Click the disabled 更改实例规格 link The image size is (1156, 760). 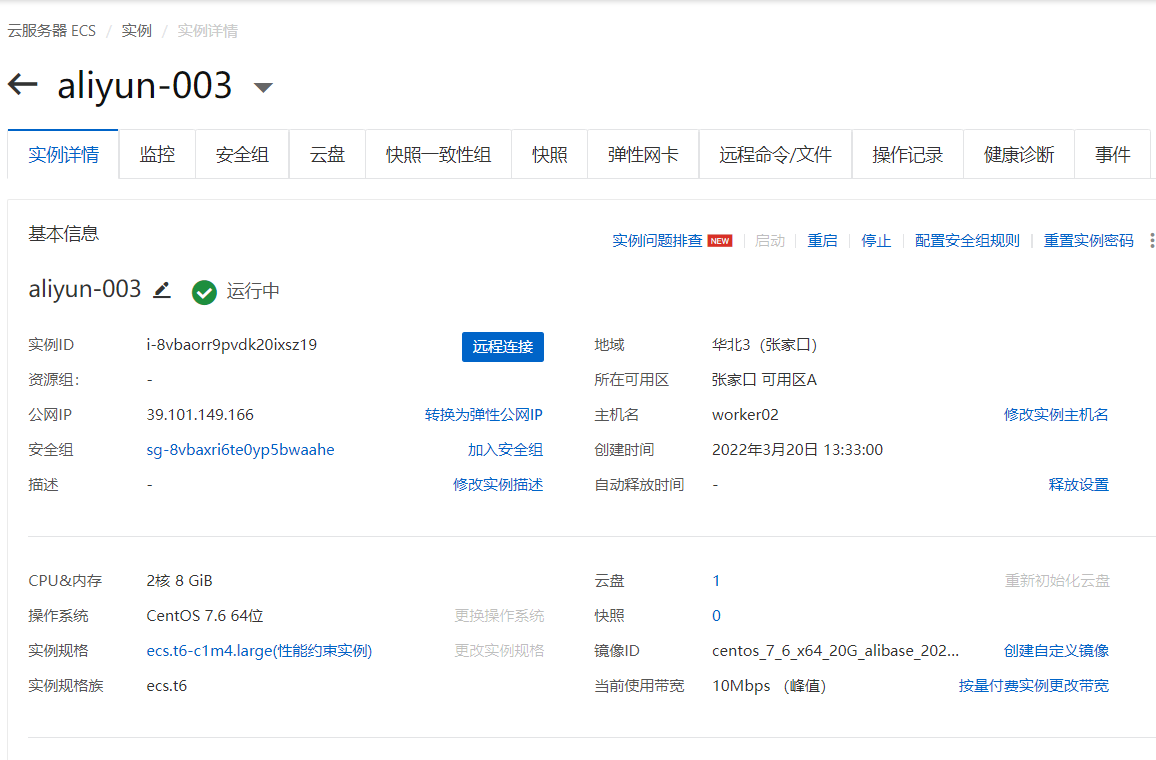tap(499, 651)
